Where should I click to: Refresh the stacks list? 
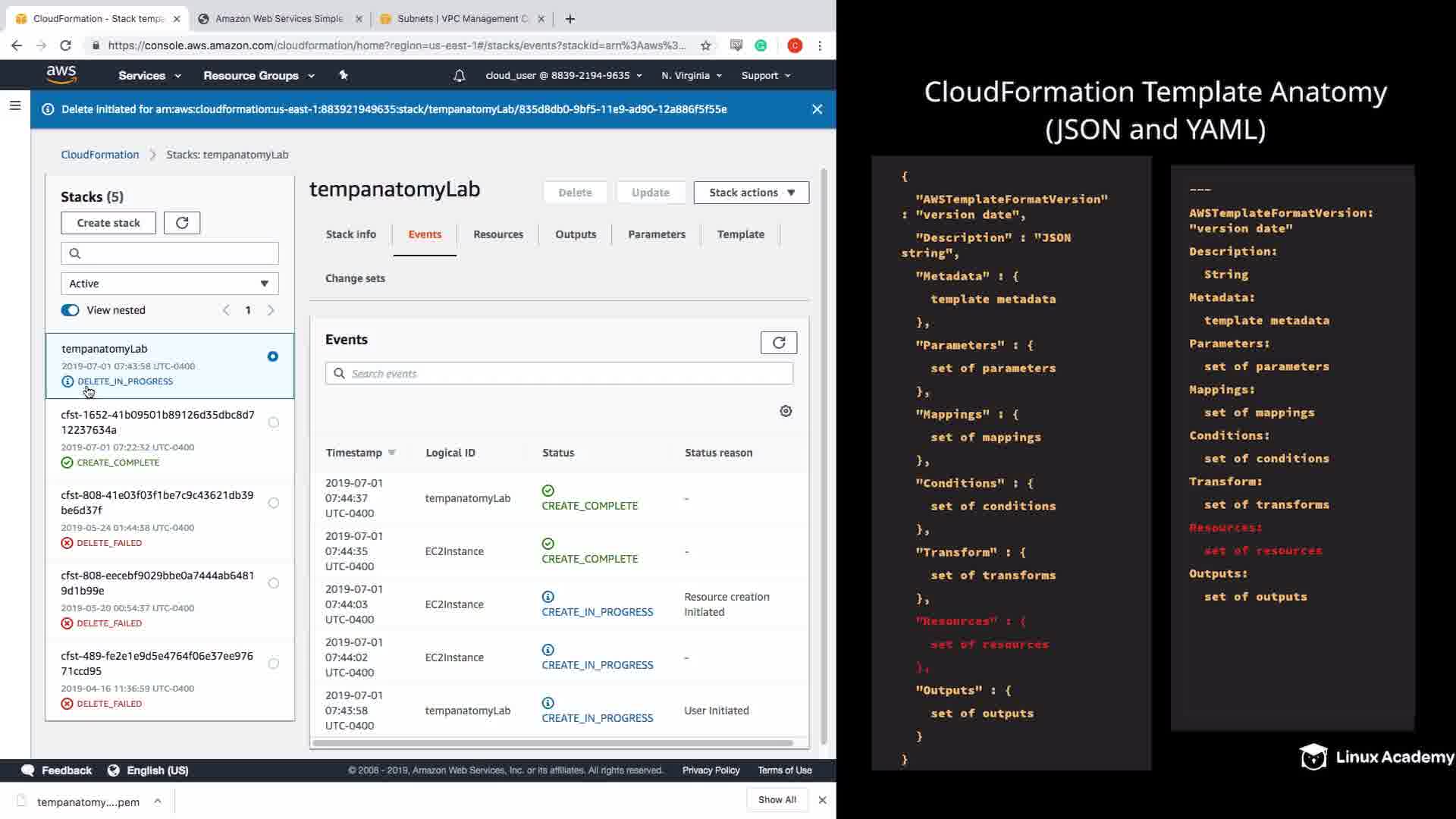coord(182,223)
